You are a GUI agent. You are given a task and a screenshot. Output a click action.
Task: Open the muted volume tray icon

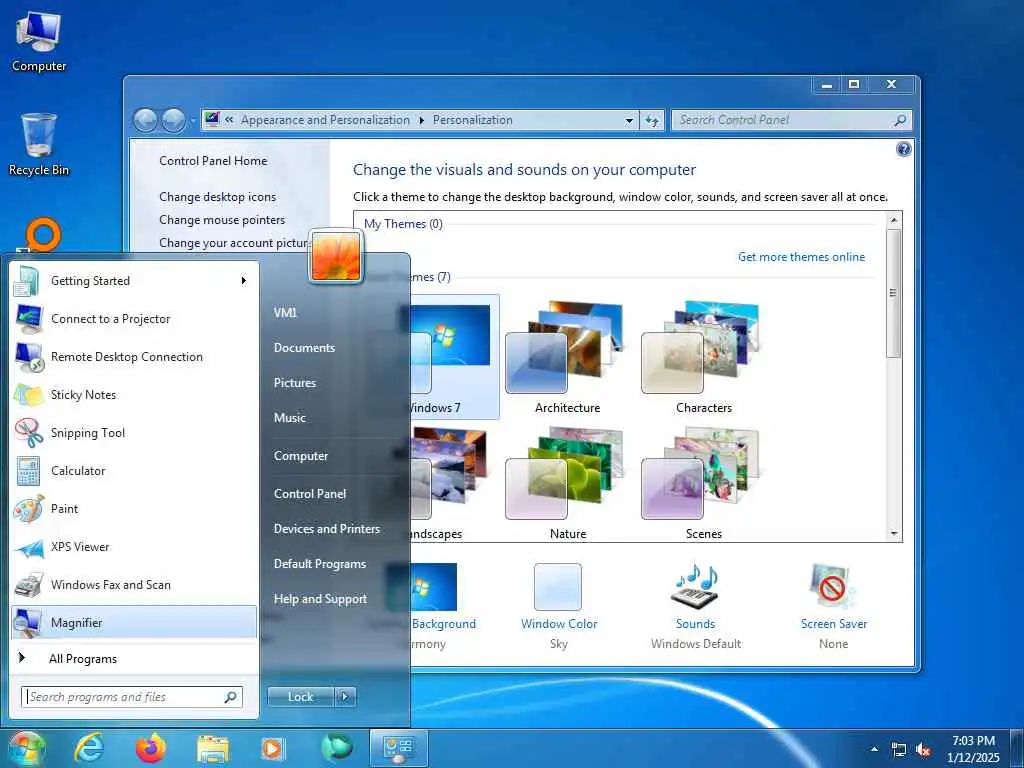pos(923,750)
